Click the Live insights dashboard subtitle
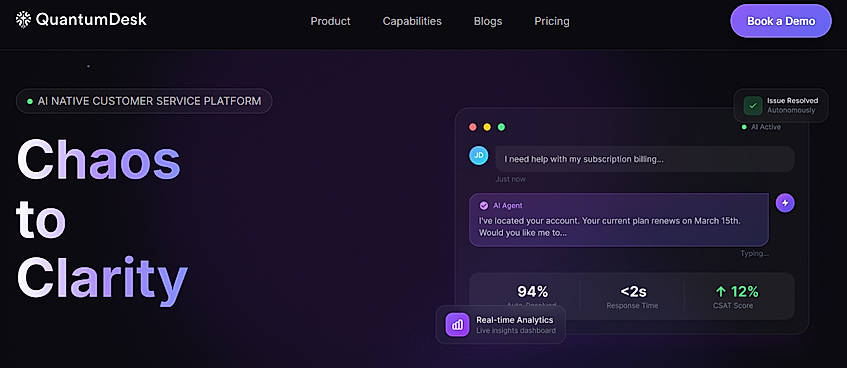The width and height of the screenshot is (847, 368). pyautogui.click(x=516, y=330)
